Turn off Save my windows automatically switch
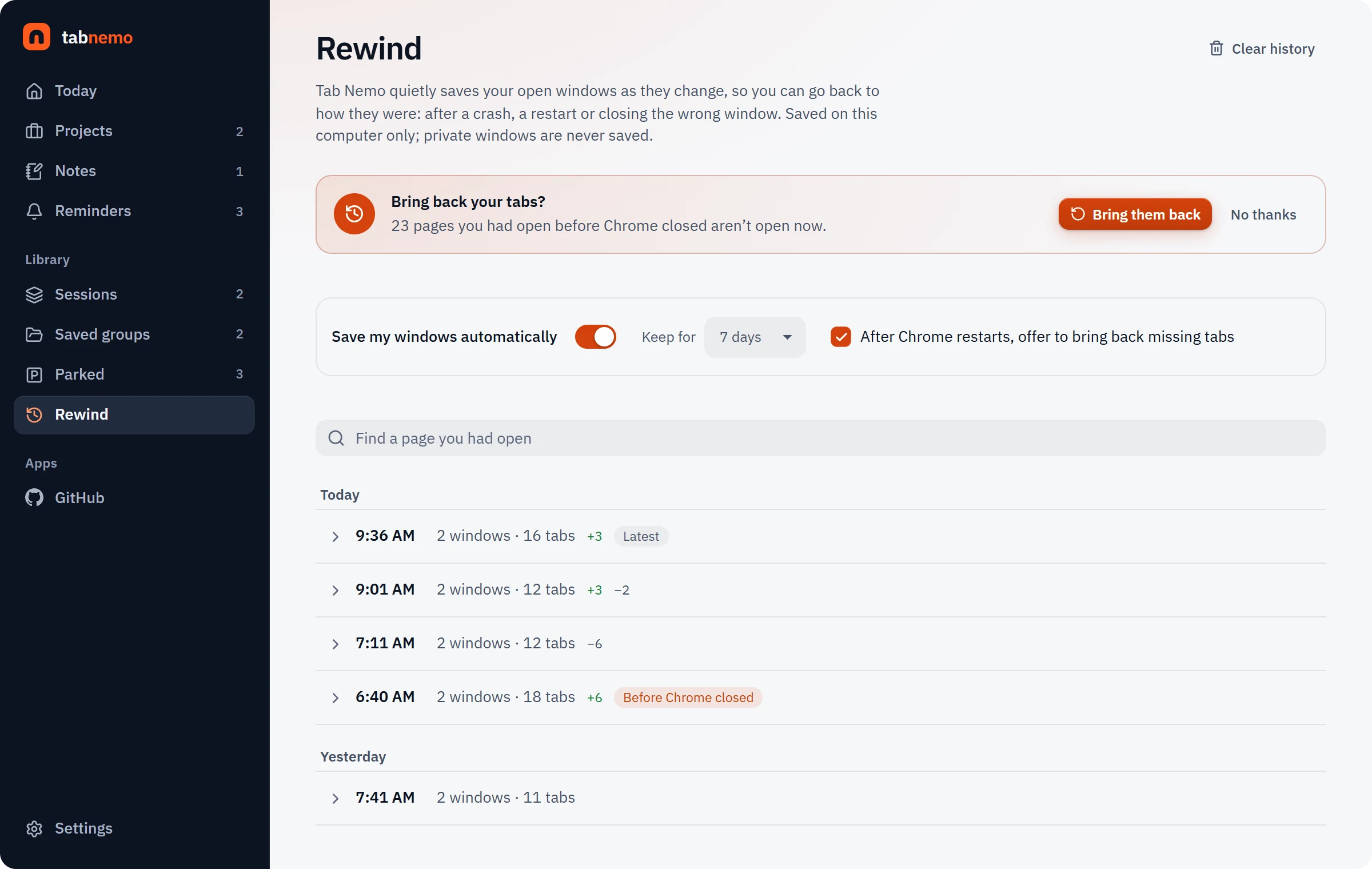 point(596,337)
